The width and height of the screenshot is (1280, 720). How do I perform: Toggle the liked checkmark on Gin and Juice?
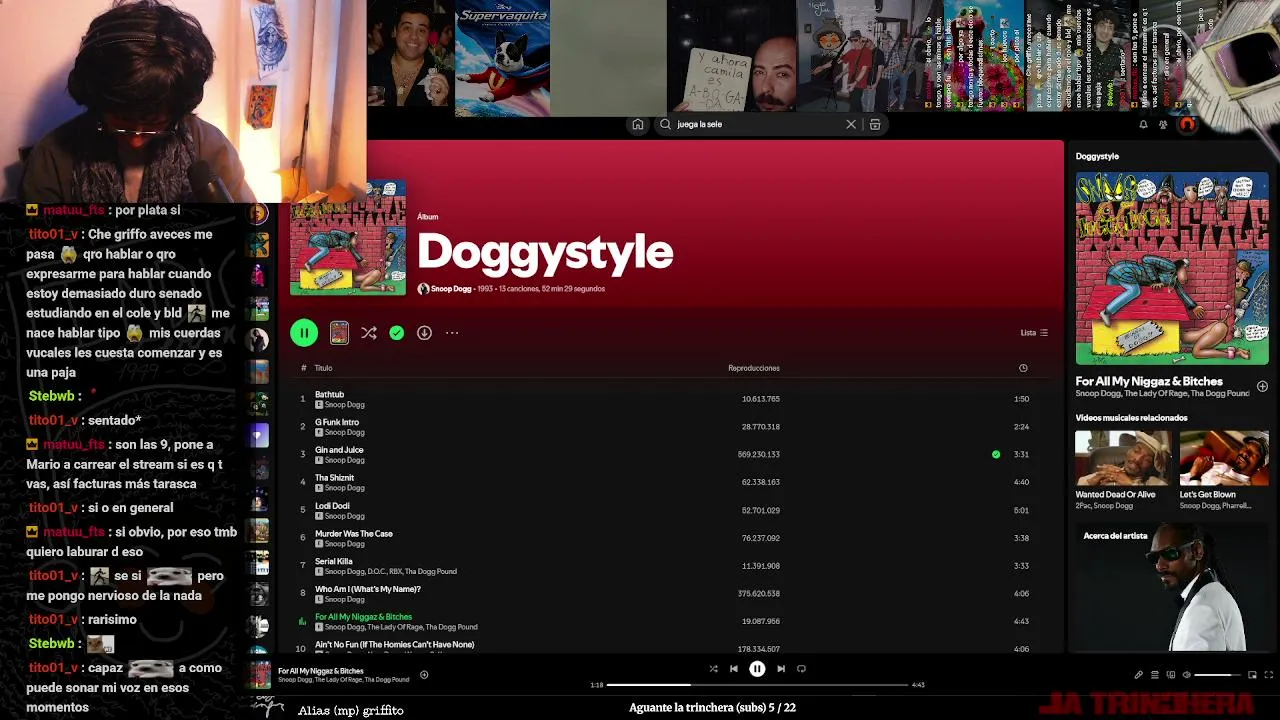click(996, 455)
